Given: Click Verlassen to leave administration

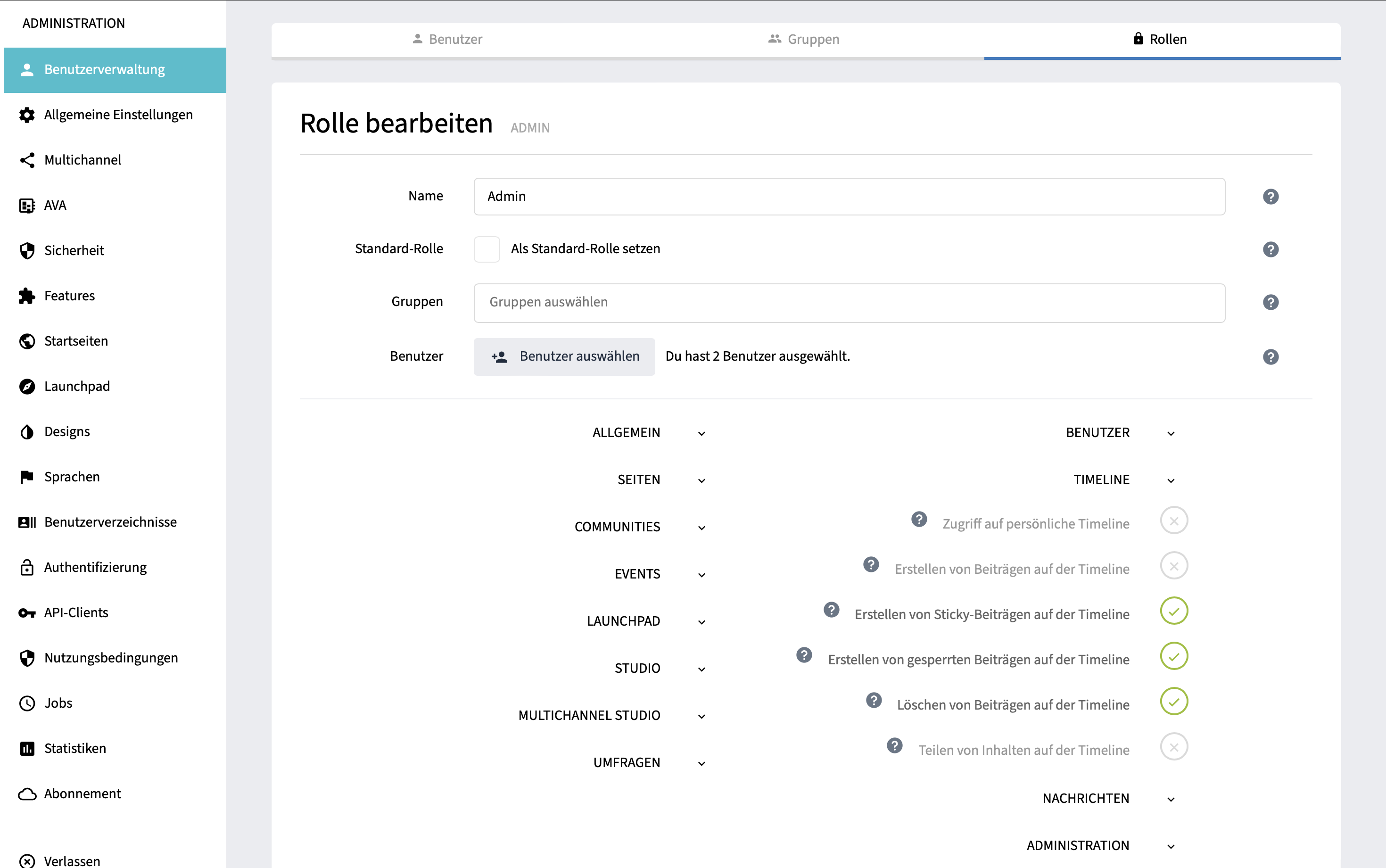Looking at the screenshot, I should (x=115, y=860).
